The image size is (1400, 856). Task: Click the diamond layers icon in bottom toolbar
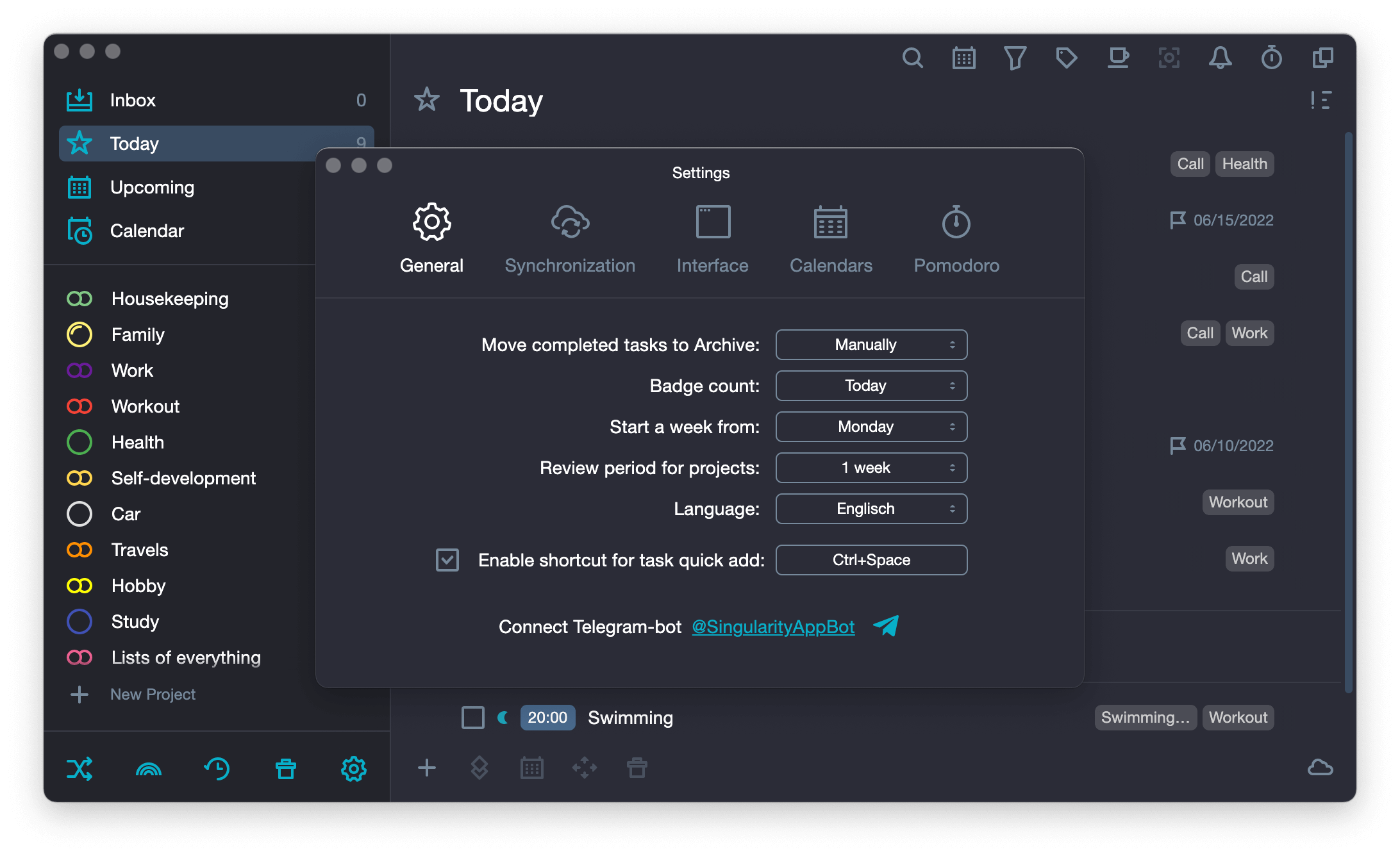[x=479, y=768]
